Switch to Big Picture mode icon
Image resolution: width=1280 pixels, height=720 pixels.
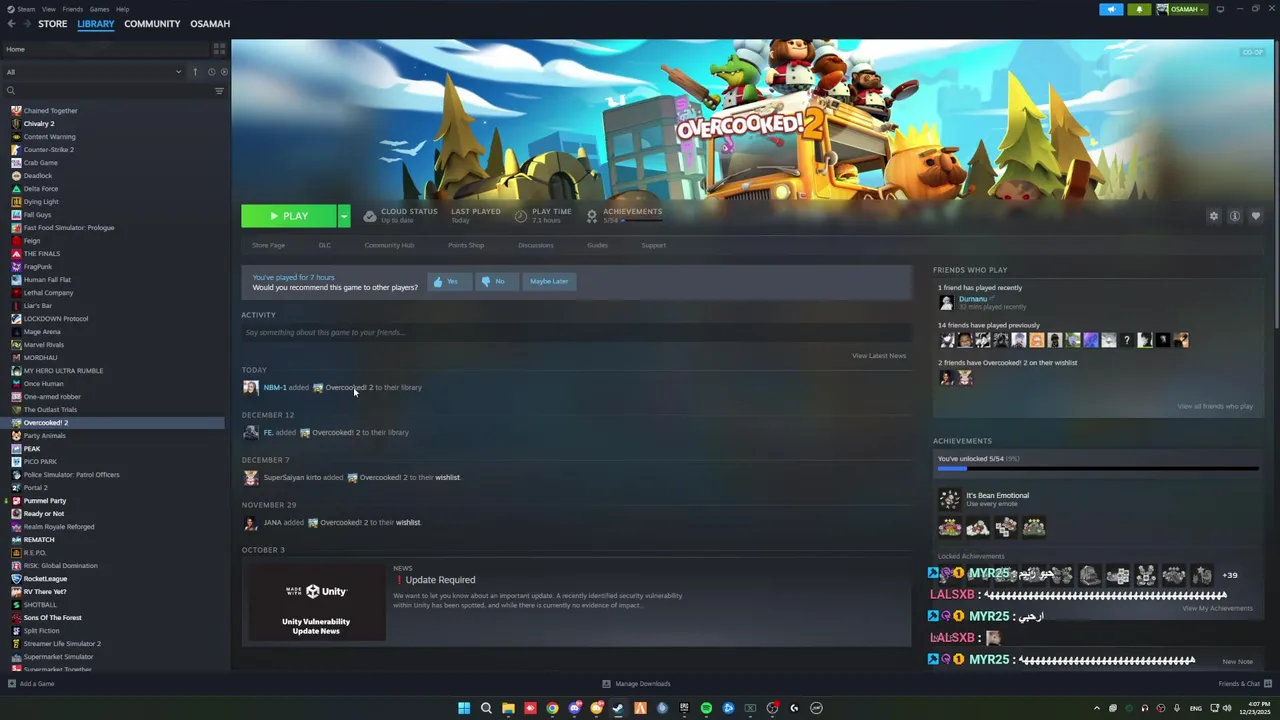(x=1220, y=9)
